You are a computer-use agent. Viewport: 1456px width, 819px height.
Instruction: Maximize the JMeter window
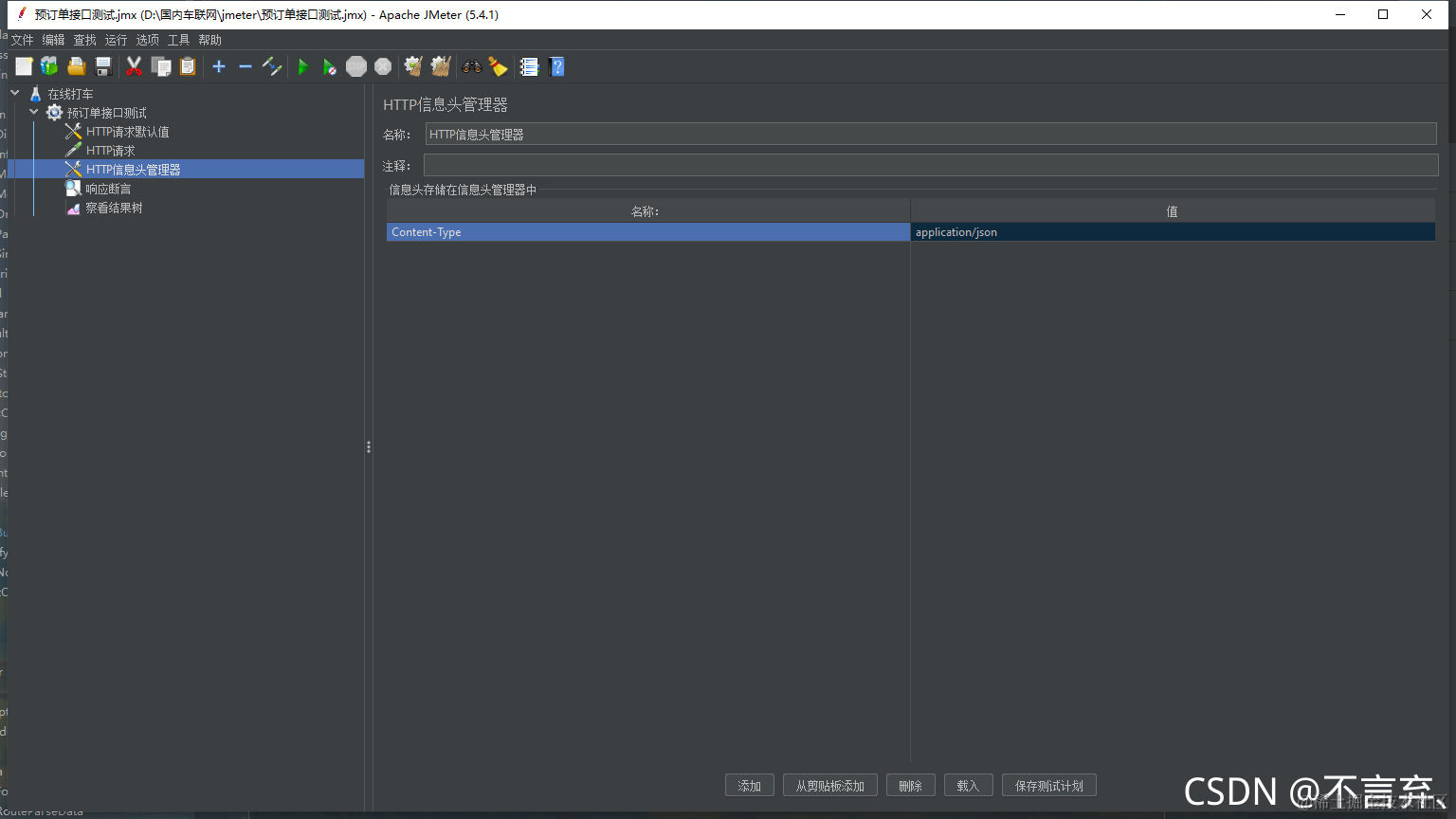pos(1383,14)
